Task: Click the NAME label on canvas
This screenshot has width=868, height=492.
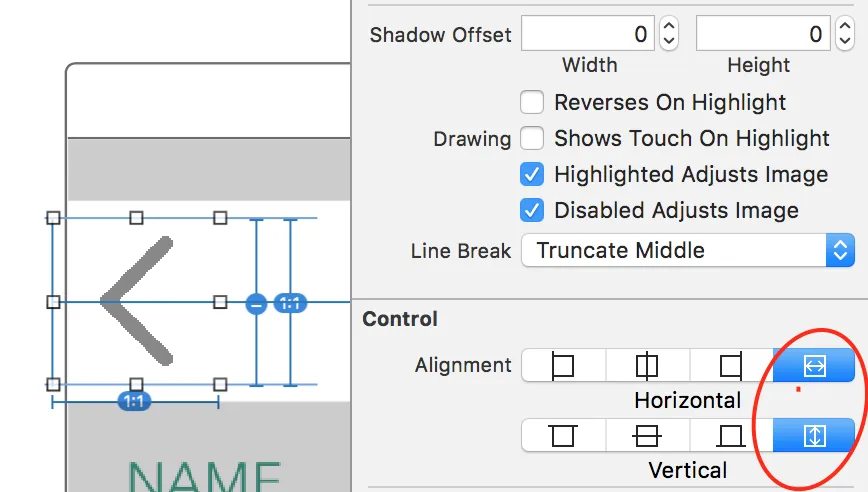Action: click(206, 474)
